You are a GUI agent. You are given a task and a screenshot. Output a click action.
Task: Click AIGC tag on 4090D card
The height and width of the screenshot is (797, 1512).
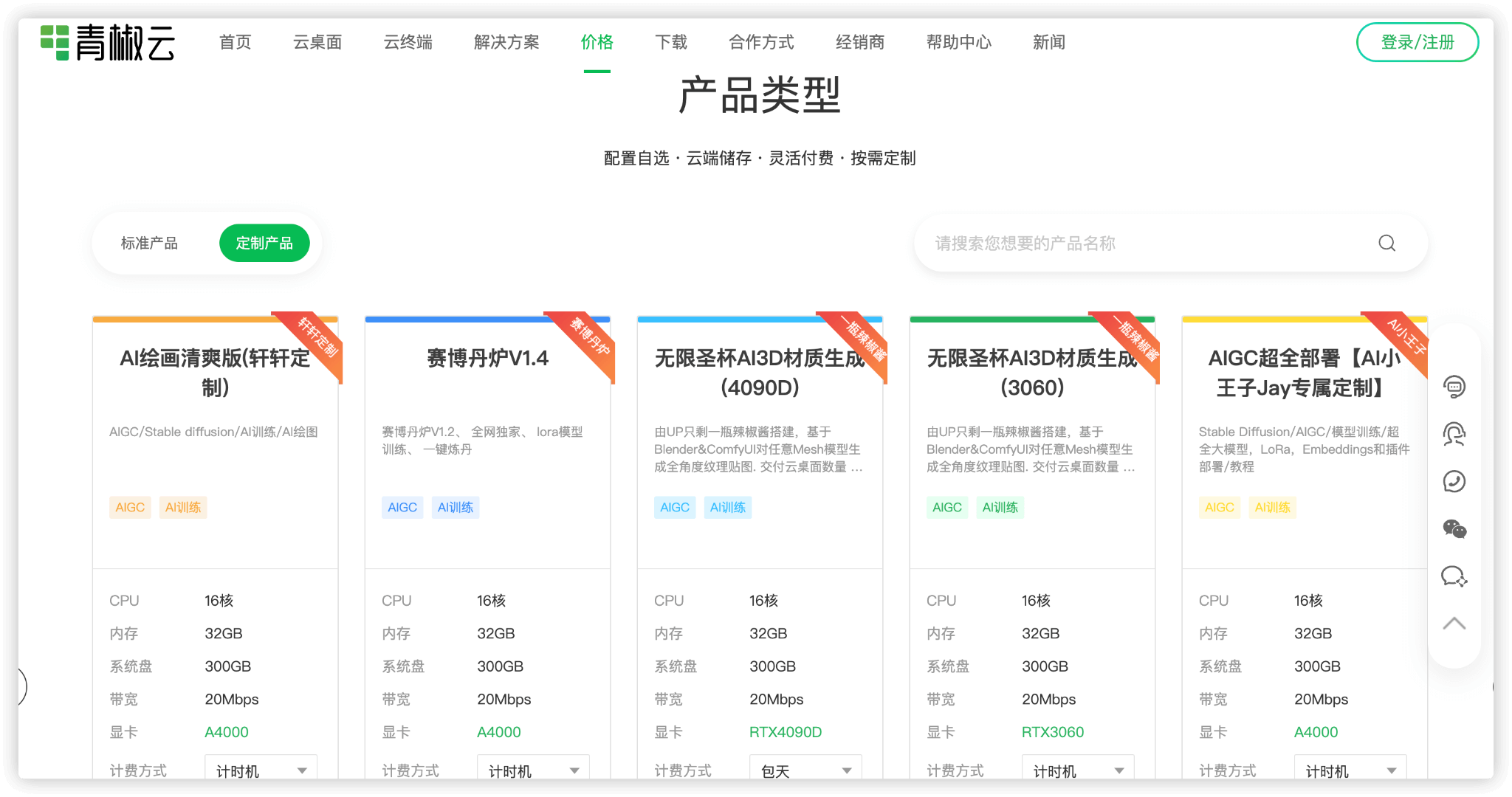pyautogui.click(x=675, y=507)
